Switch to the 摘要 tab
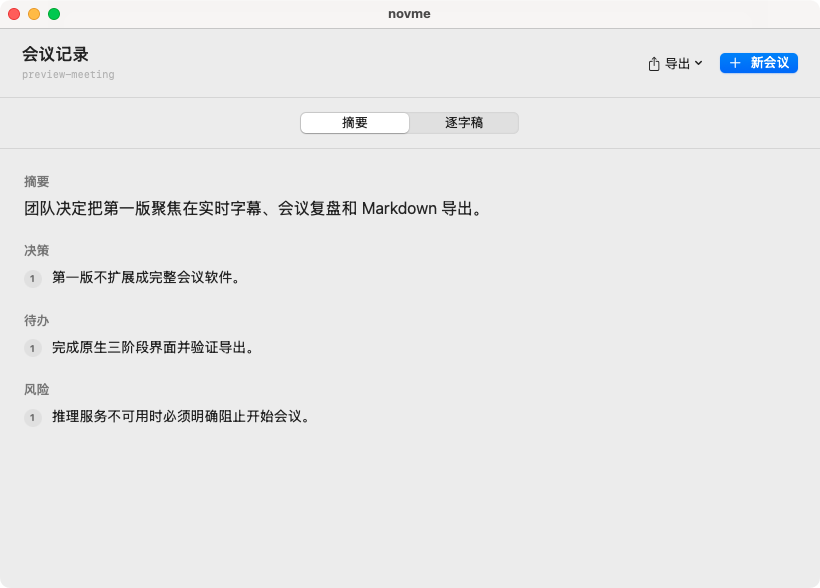 click(x=355, y=123)
